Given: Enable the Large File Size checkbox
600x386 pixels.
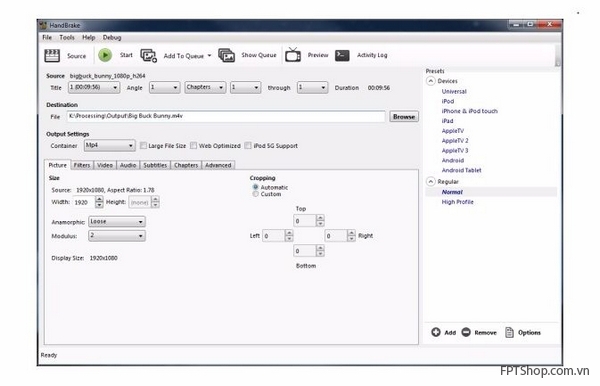Looking at the screenshot, I should [x=143, y=145].
